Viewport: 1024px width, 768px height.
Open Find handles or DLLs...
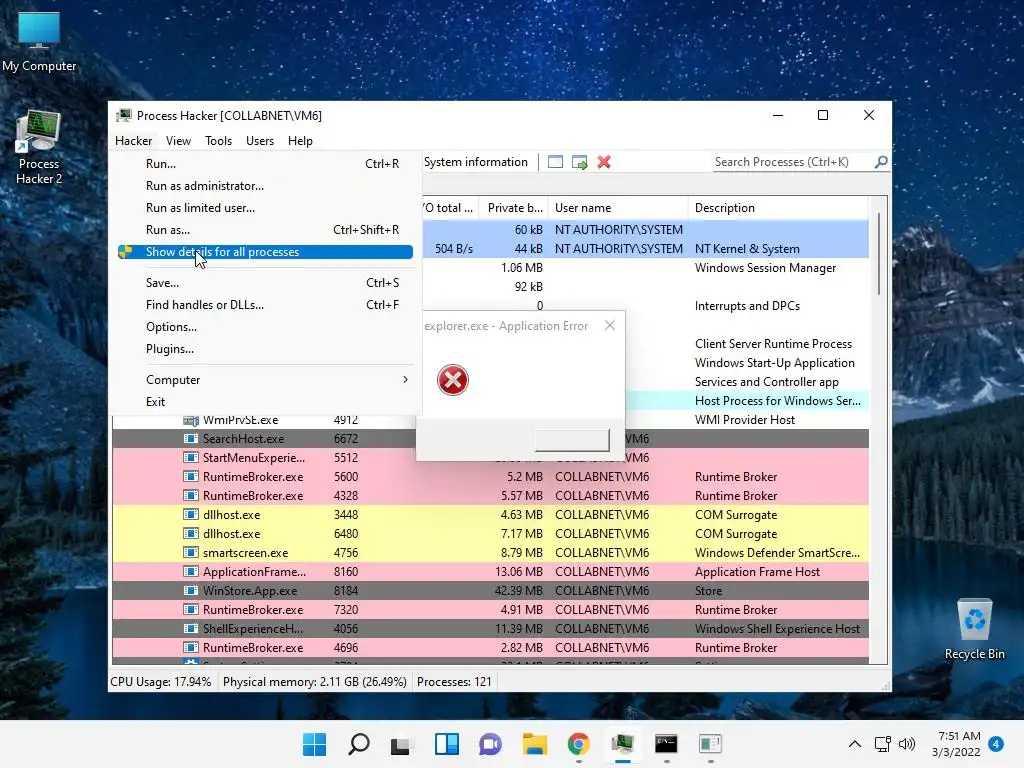tap(265, 305)
